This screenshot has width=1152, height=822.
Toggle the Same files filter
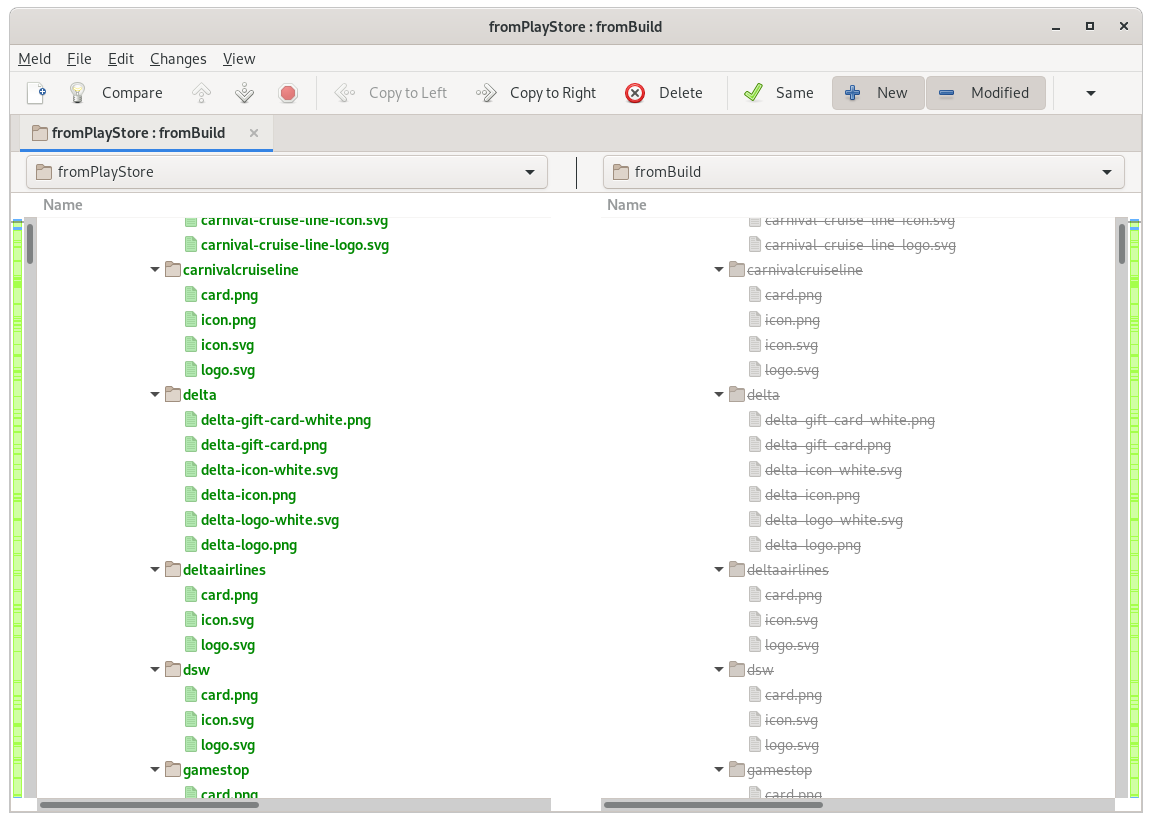(778, 93)
